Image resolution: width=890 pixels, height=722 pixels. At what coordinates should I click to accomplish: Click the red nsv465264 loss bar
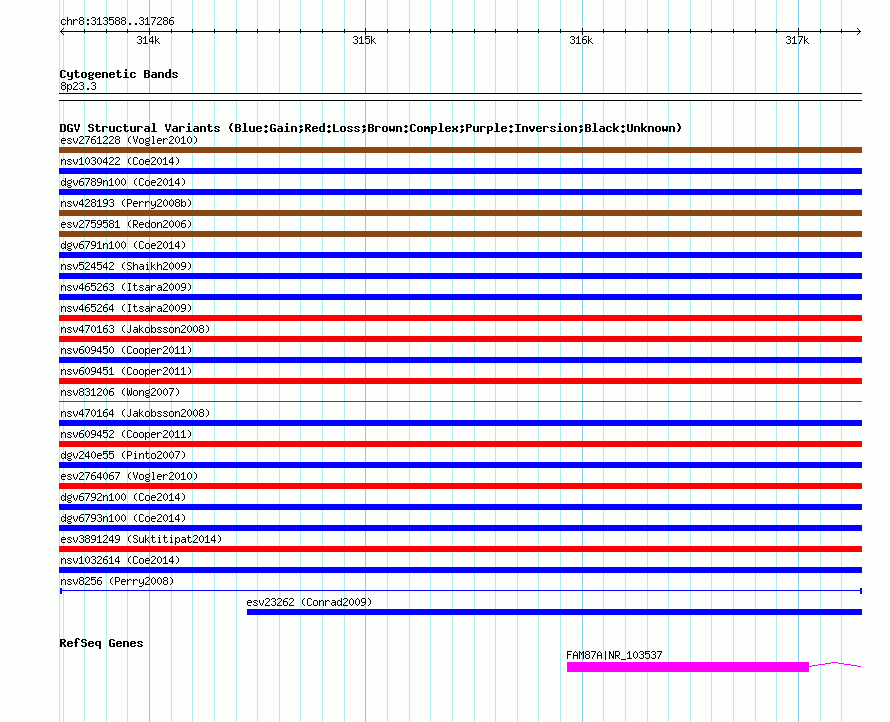point(460,318)
